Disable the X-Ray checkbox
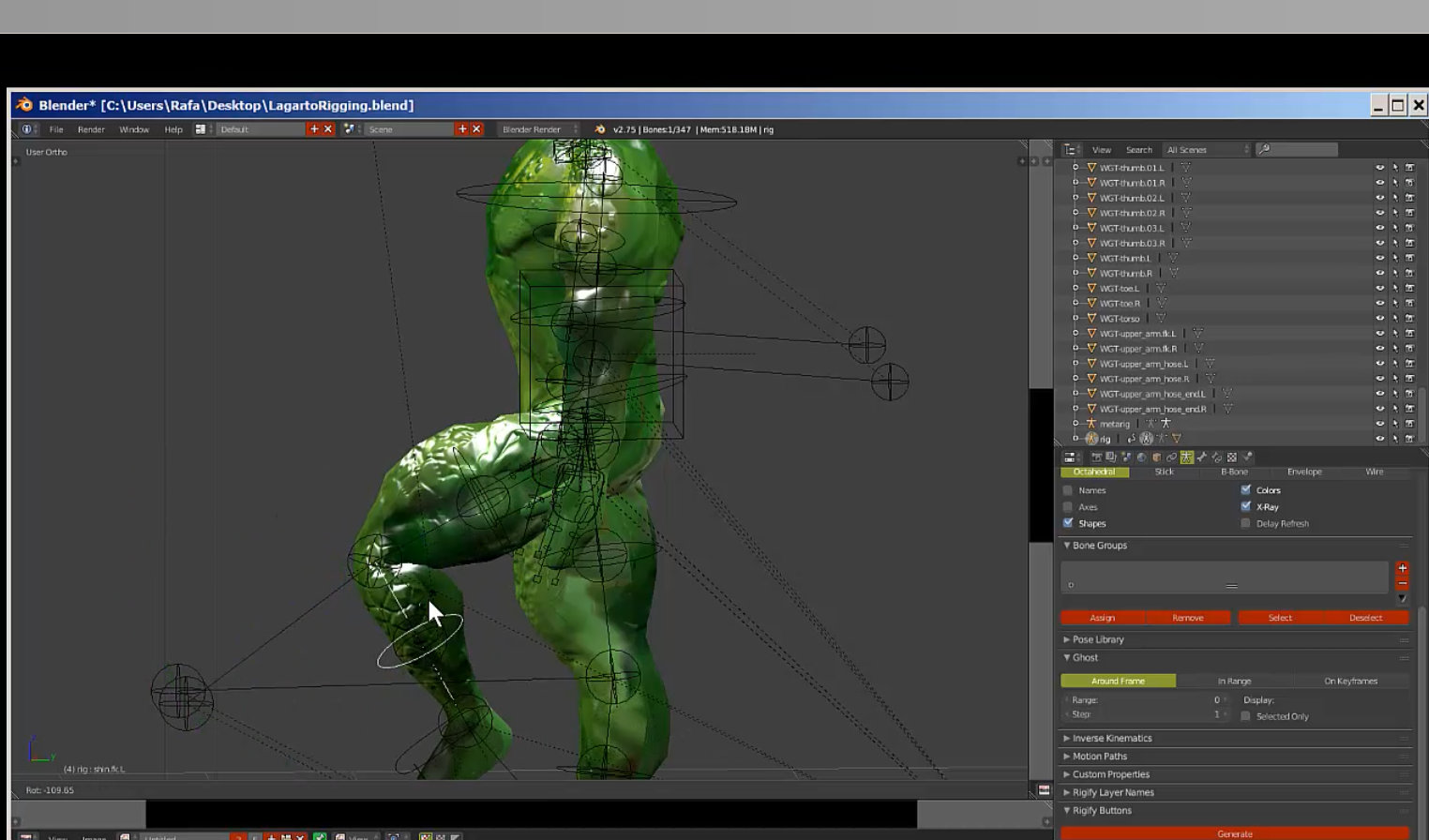Image resolution: width=1429 pixels, height=840 pixels. pos(1246,506)
